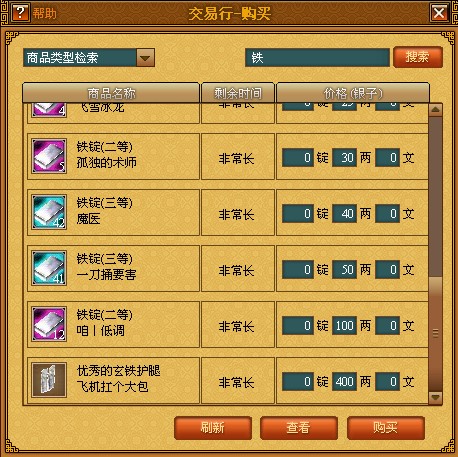Select the iron ingot icon sold by 孤独的术师

49,156
